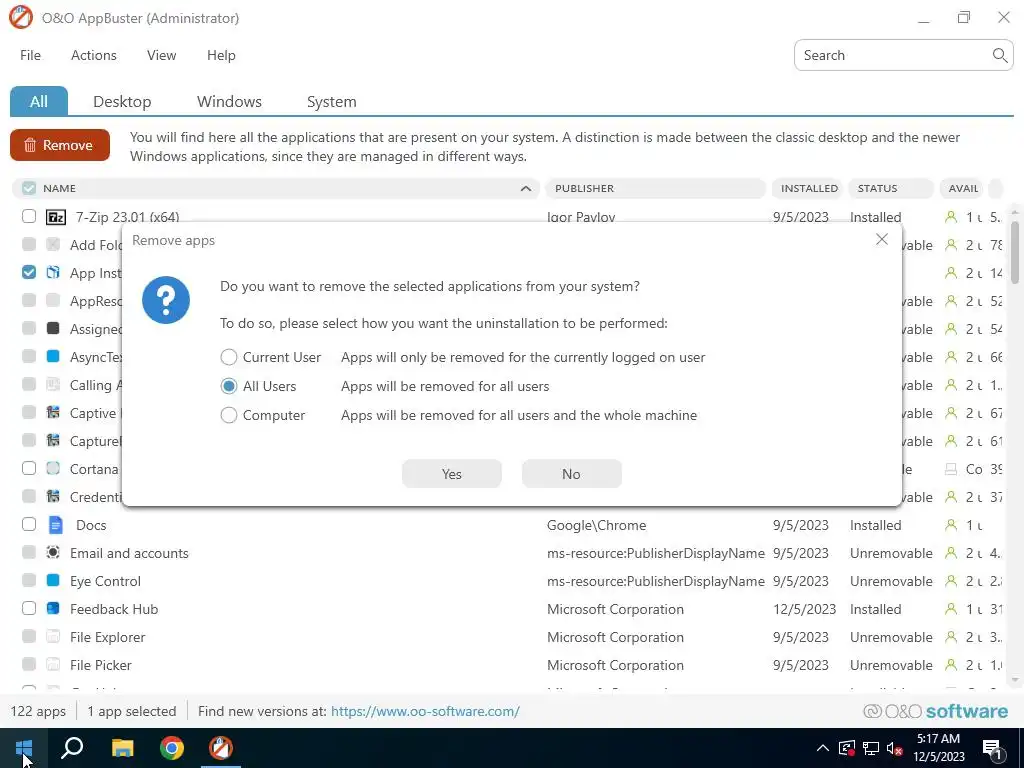Select the Computer radio option
This screenshot has width=1024, height=768.
(x=229, y=415)
